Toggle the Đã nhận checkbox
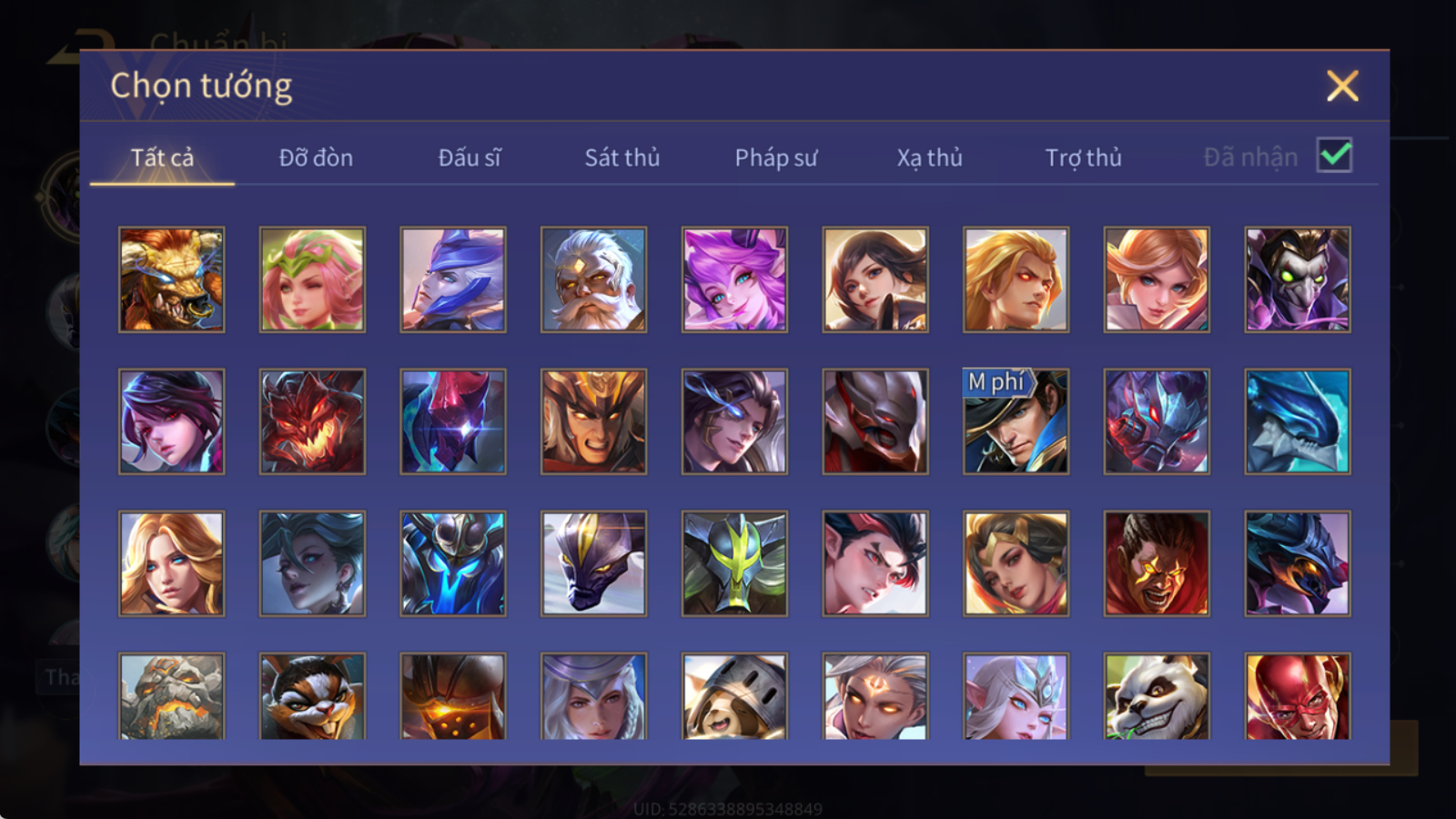The image size is (1456, 819). point(1334,156)
